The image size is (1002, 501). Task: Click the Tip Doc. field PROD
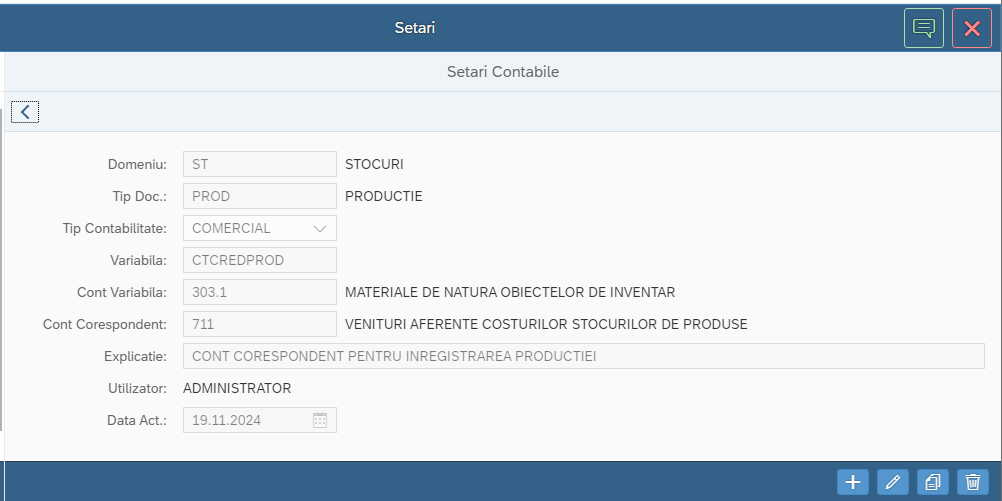[x=259, y=196]
